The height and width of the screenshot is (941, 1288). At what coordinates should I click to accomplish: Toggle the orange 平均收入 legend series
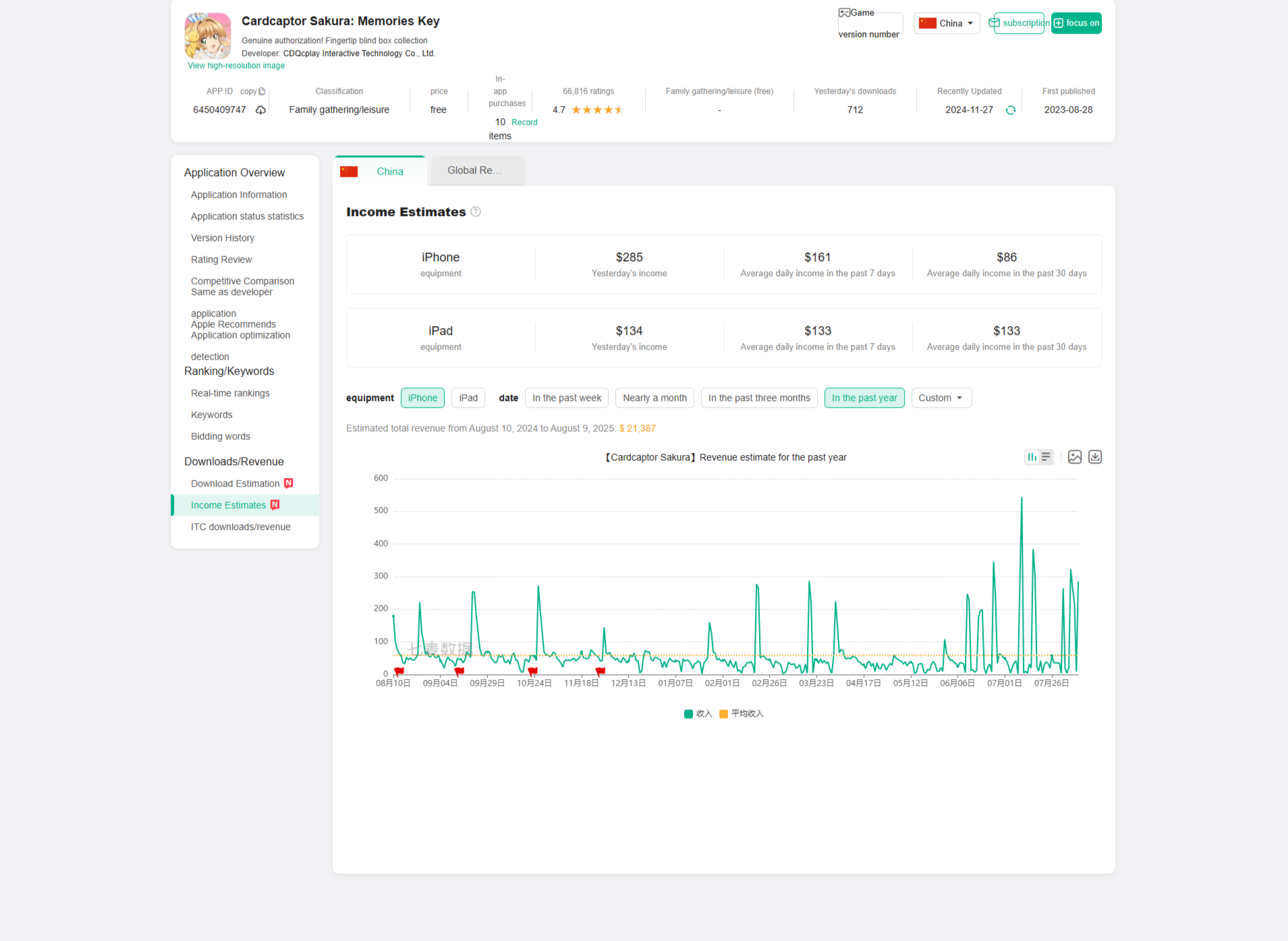741,714
